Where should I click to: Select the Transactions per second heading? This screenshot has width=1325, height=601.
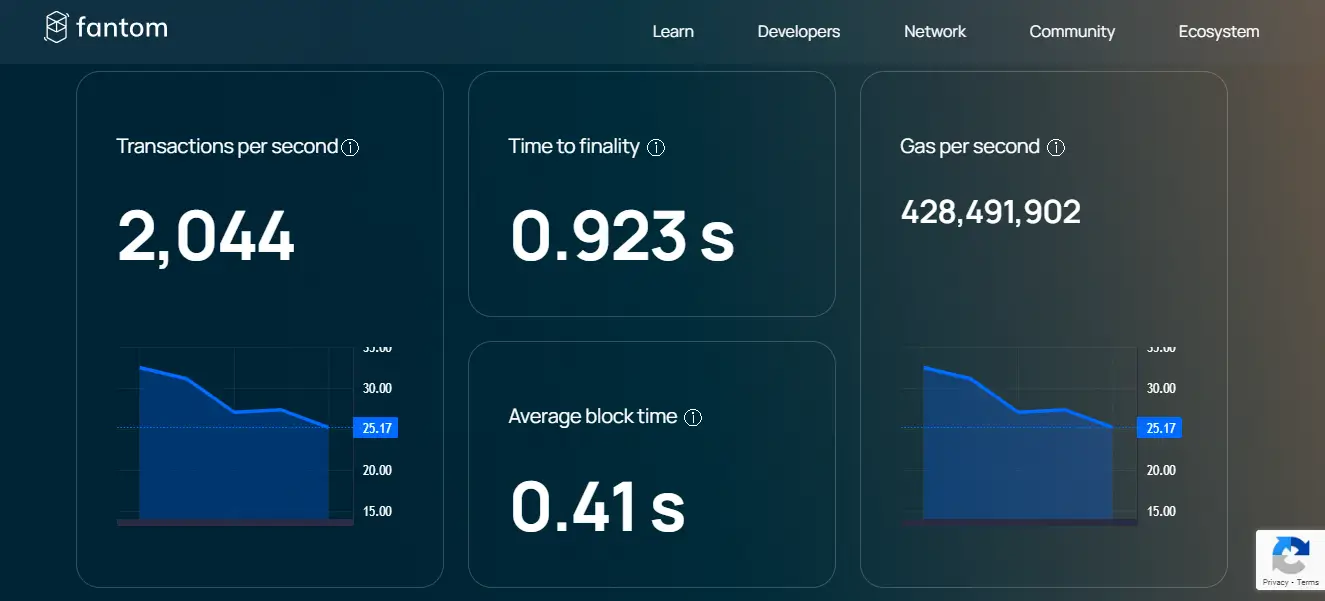(227, 146)
